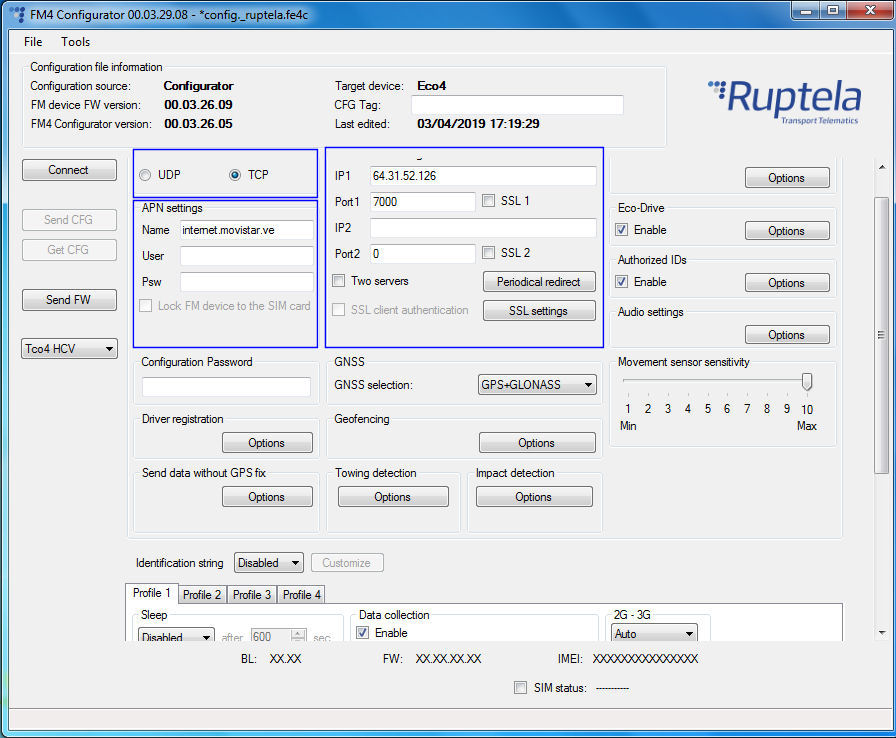Viewport: 896px width, 738px height.
Task: Click the Send FW button
Action: [68, 300]
